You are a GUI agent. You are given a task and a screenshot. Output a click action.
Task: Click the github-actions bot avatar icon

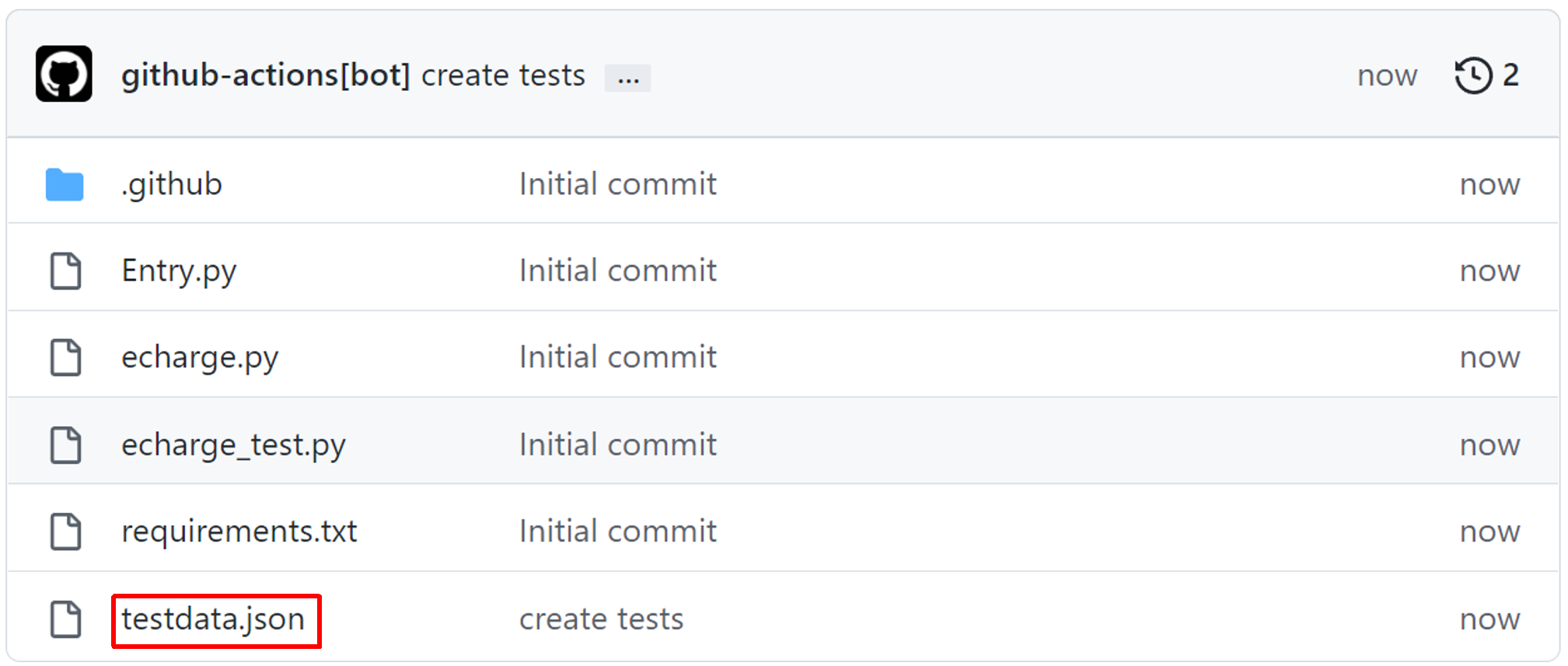pos(64,75)
